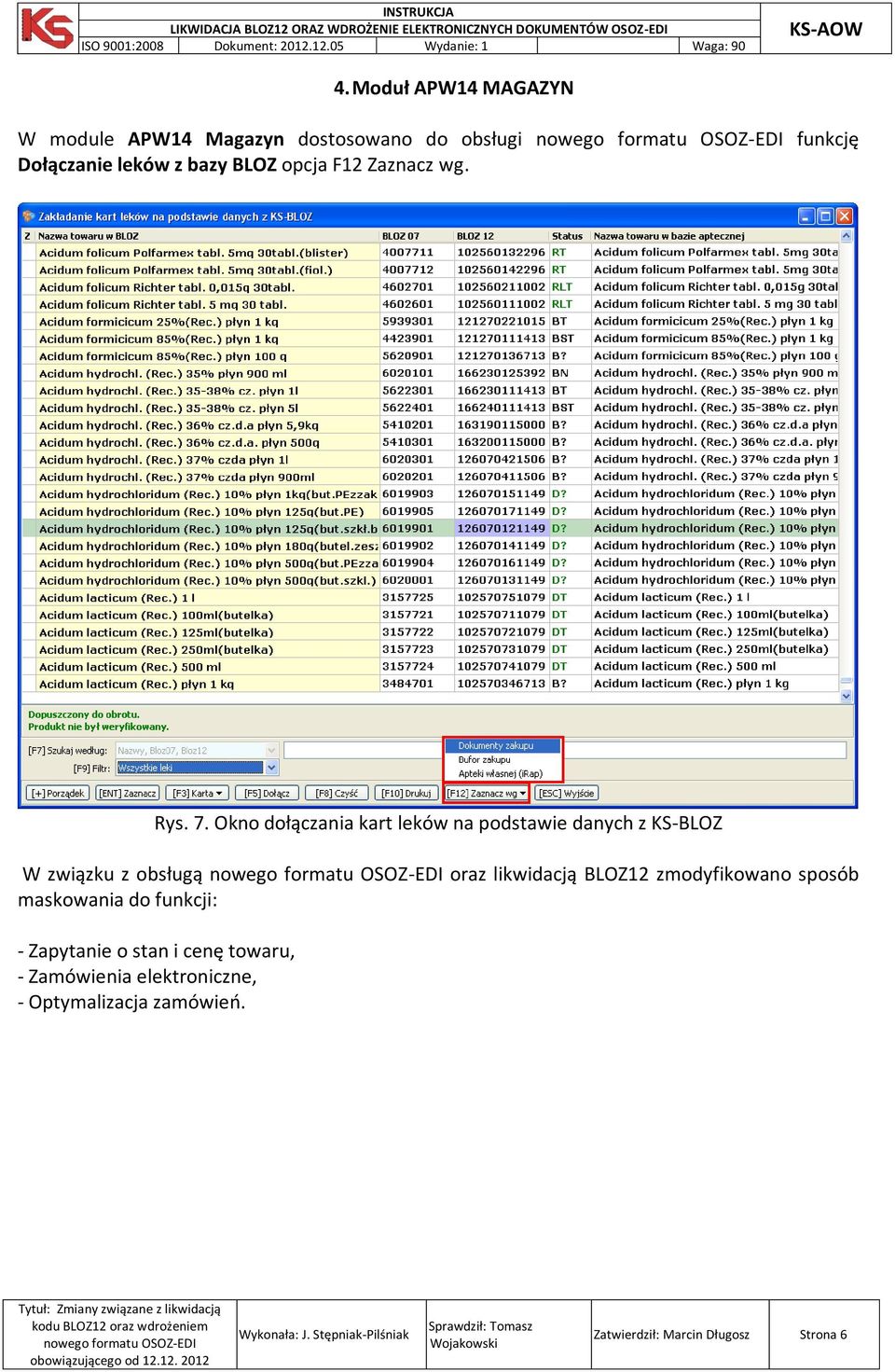Click the KS logo in the document header
Screen dimensions: 895x1372
[48, 28]
